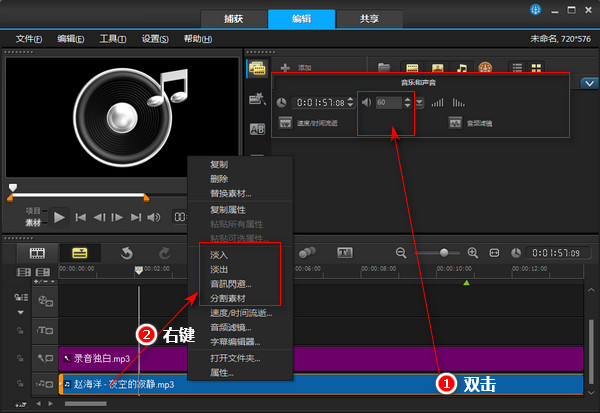Open the 设置 menu

155,39
